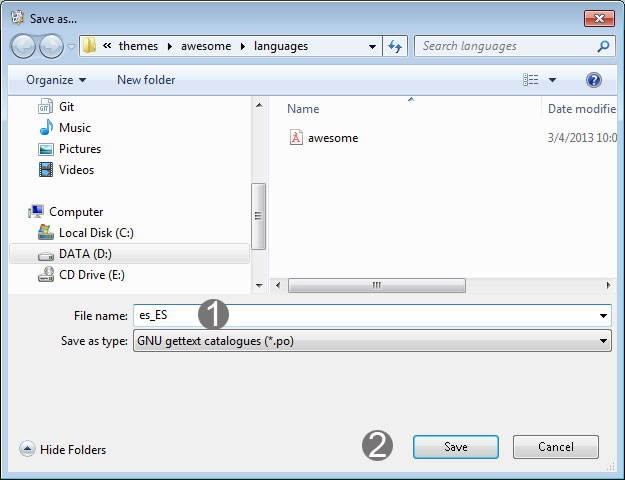Screen dimensions: 625x480
Task: Click the search magnifier icon
Action: coord(603,46)
